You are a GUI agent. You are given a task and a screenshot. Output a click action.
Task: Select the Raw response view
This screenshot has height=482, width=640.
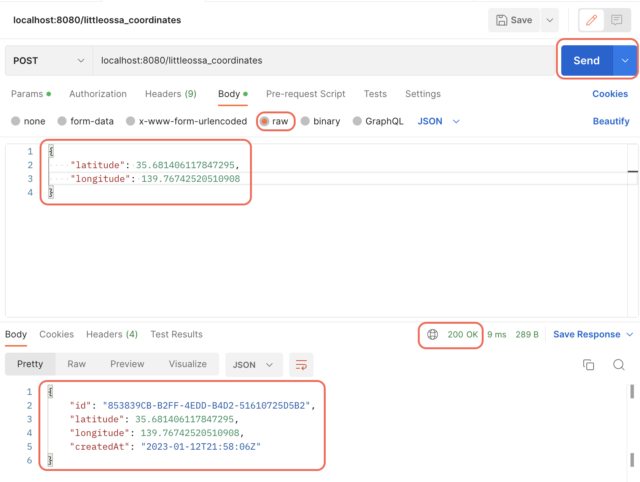pyautogui.click(x=77, y=364)
